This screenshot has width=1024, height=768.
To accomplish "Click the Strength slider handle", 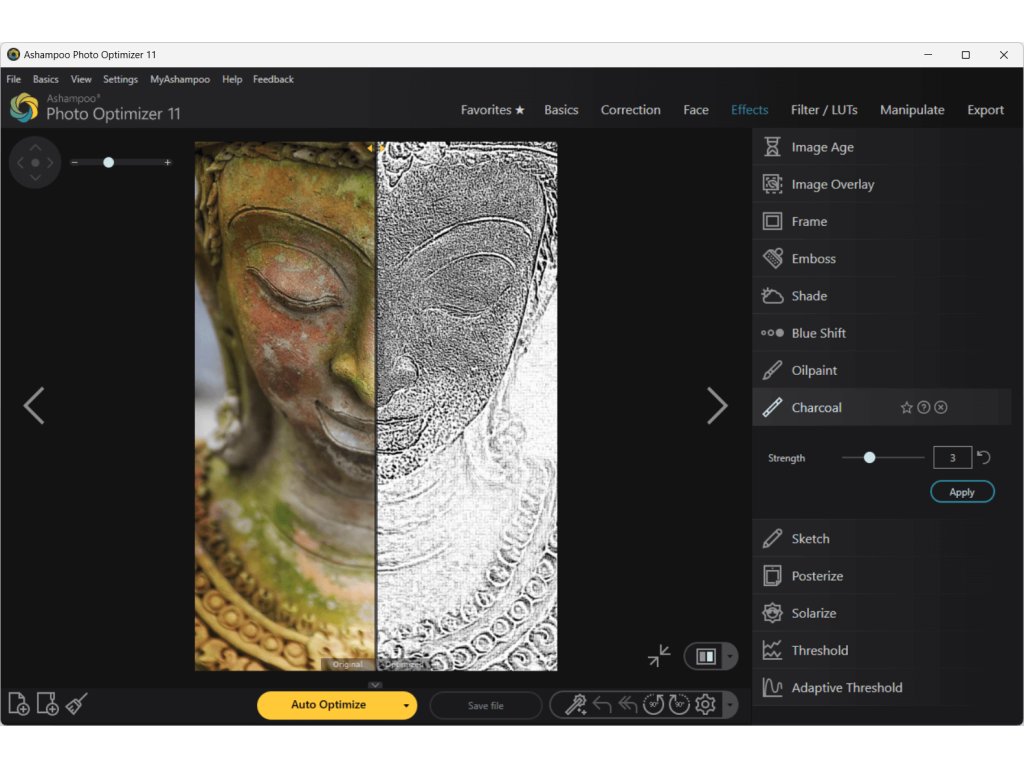I will click(x=869, y=457).
